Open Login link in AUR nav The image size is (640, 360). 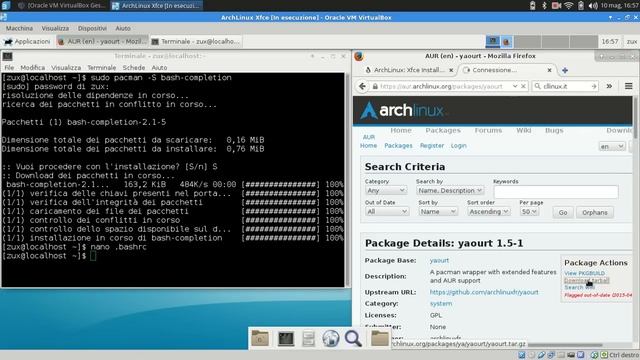[x=458, y=146]
